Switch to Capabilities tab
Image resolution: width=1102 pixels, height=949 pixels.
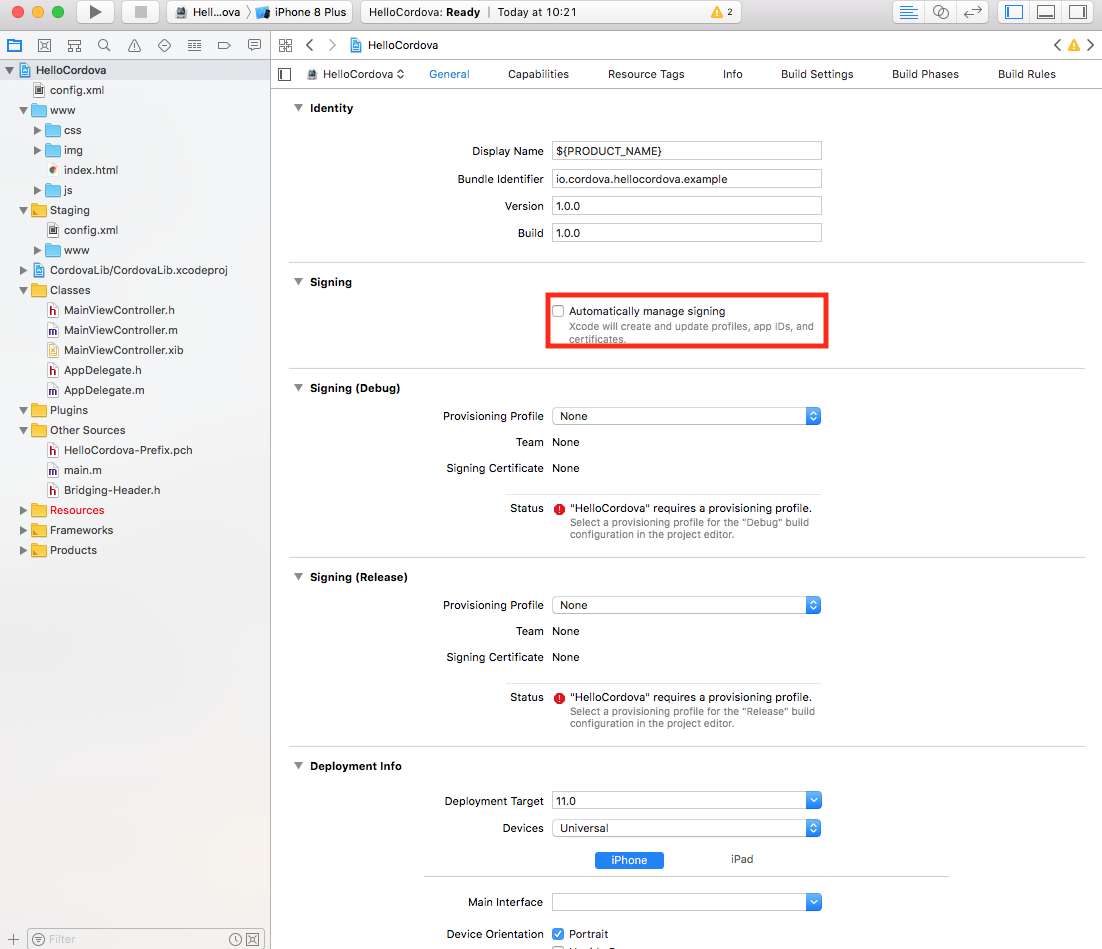point(538,75)
